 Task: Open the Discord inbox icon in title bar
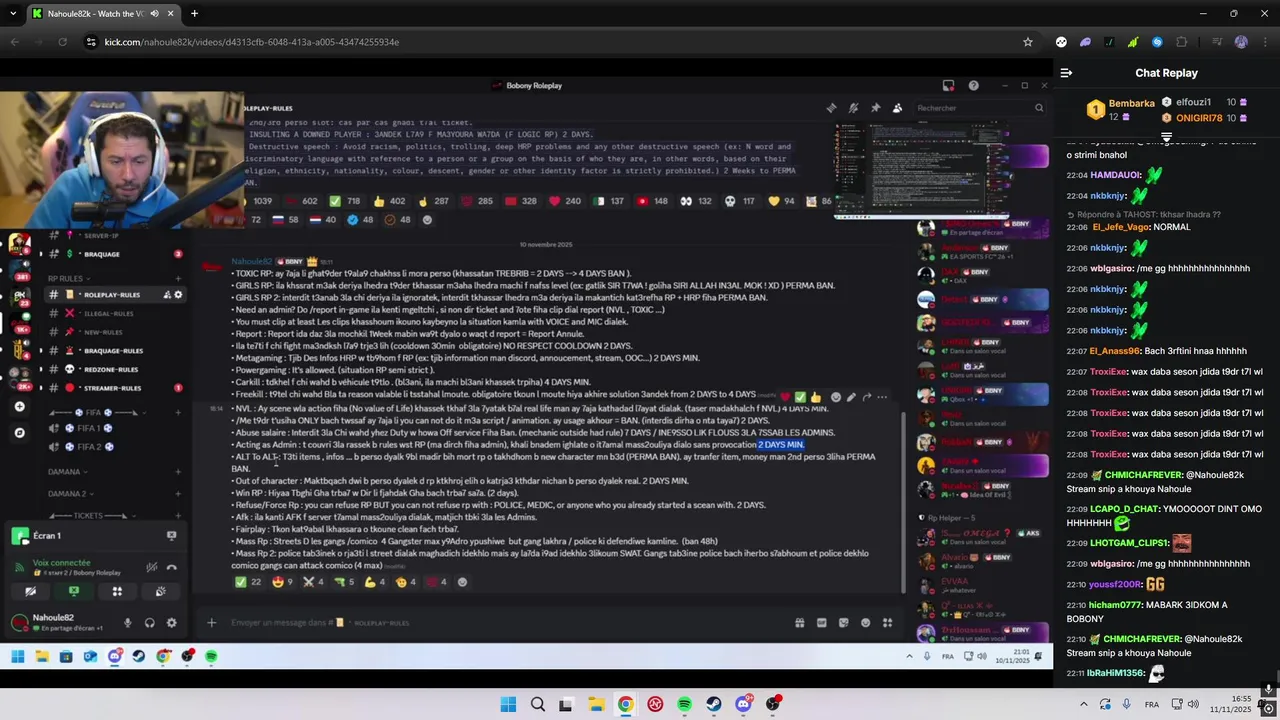pyautogui.click(x=948, y=85)
